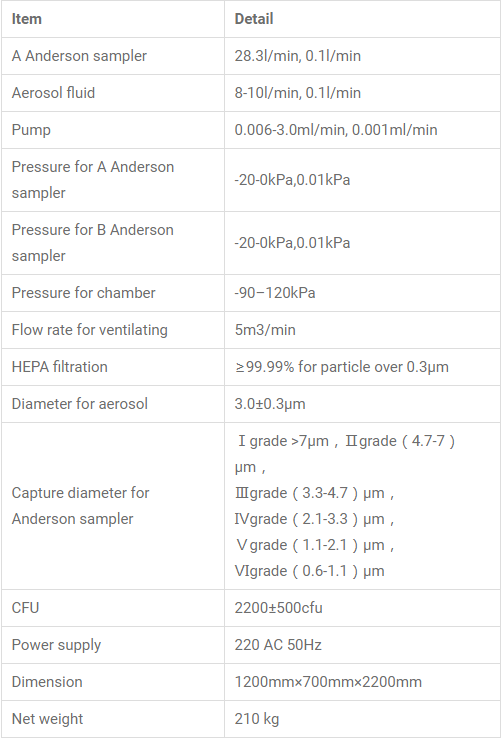Click the ≥99.99% particle filtration detail
This screenshot has width=502, height=738.
(x=342, y=367)
